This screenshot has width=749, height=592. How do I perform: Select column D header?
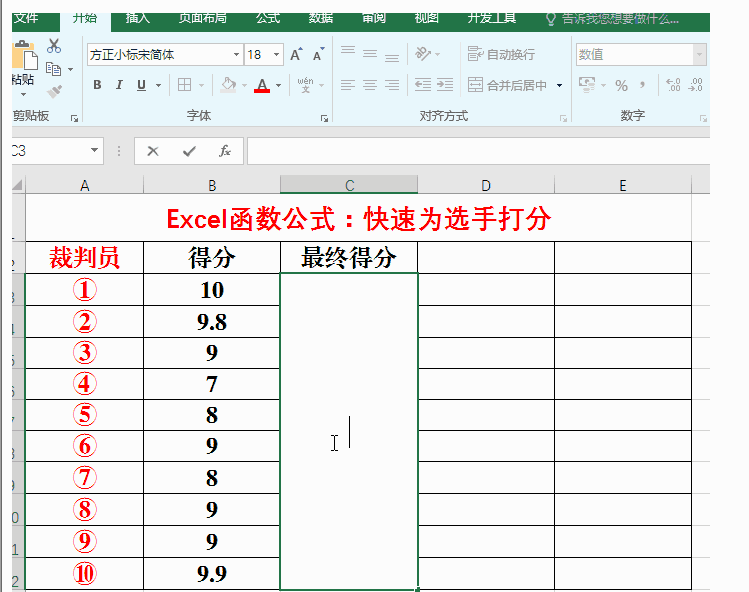coord(486,185)
